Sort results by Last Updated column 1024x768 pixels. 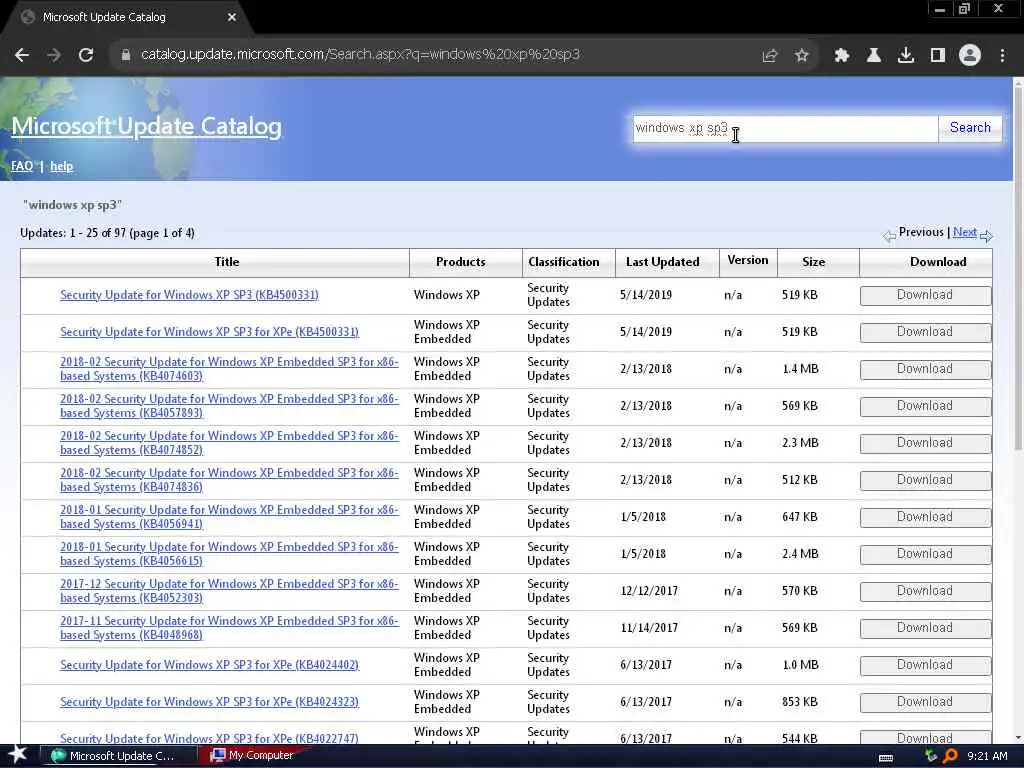662,262
